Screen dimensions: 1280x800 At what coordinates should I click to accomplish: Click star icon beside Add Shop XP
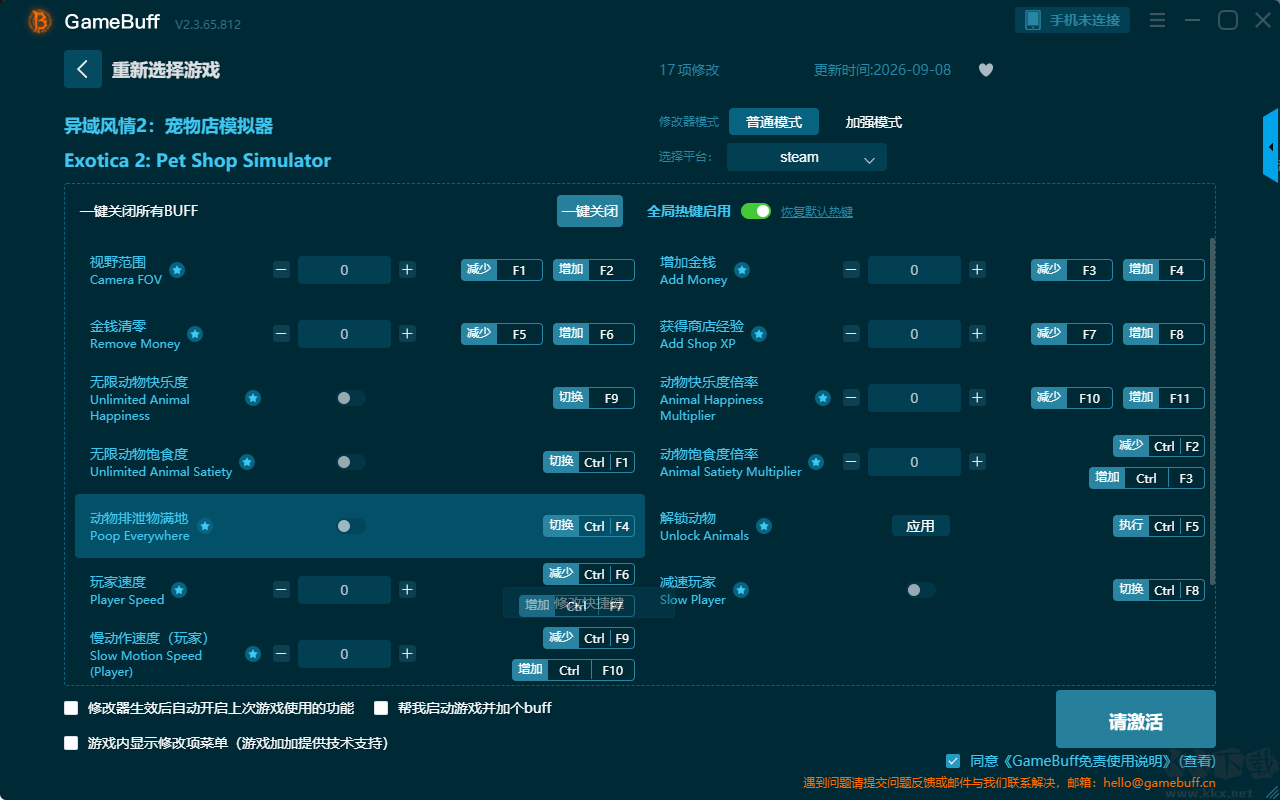tap(759, 334)
